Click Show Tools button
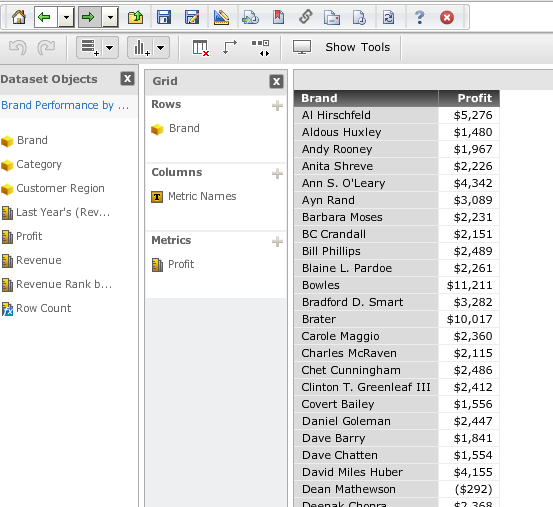This screenshot has width=553, height=507. click(x=358, y=47)
